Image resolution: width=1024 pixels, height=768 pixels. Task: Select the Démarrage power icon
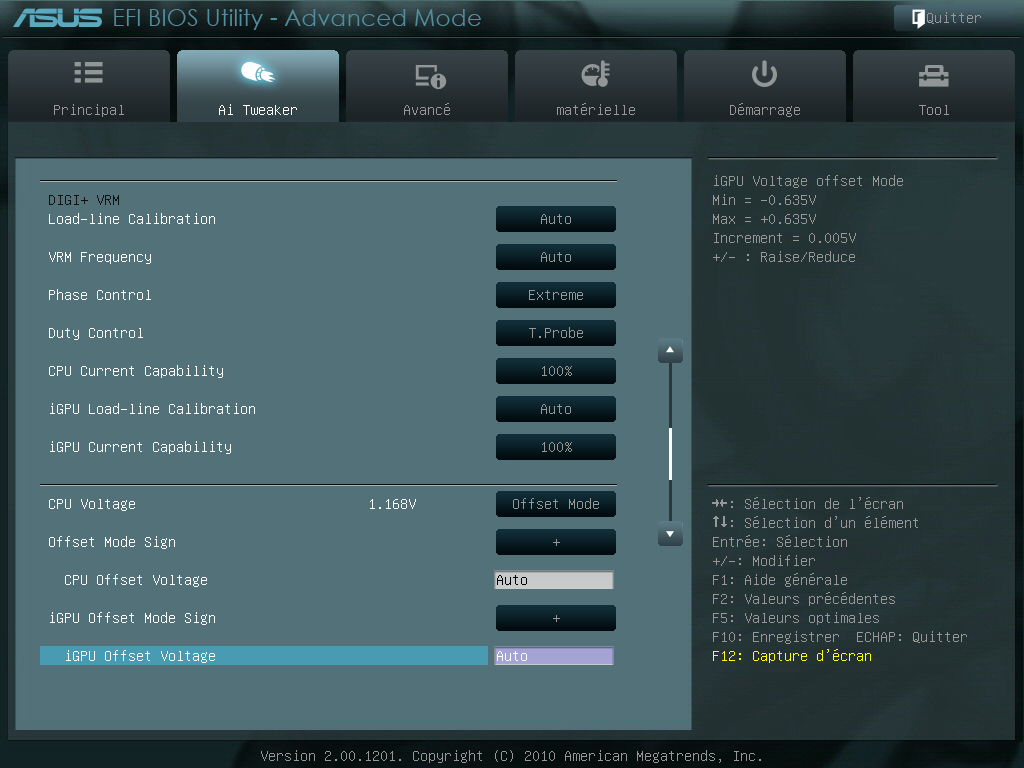pyautogui.click(x=764, y=72)
